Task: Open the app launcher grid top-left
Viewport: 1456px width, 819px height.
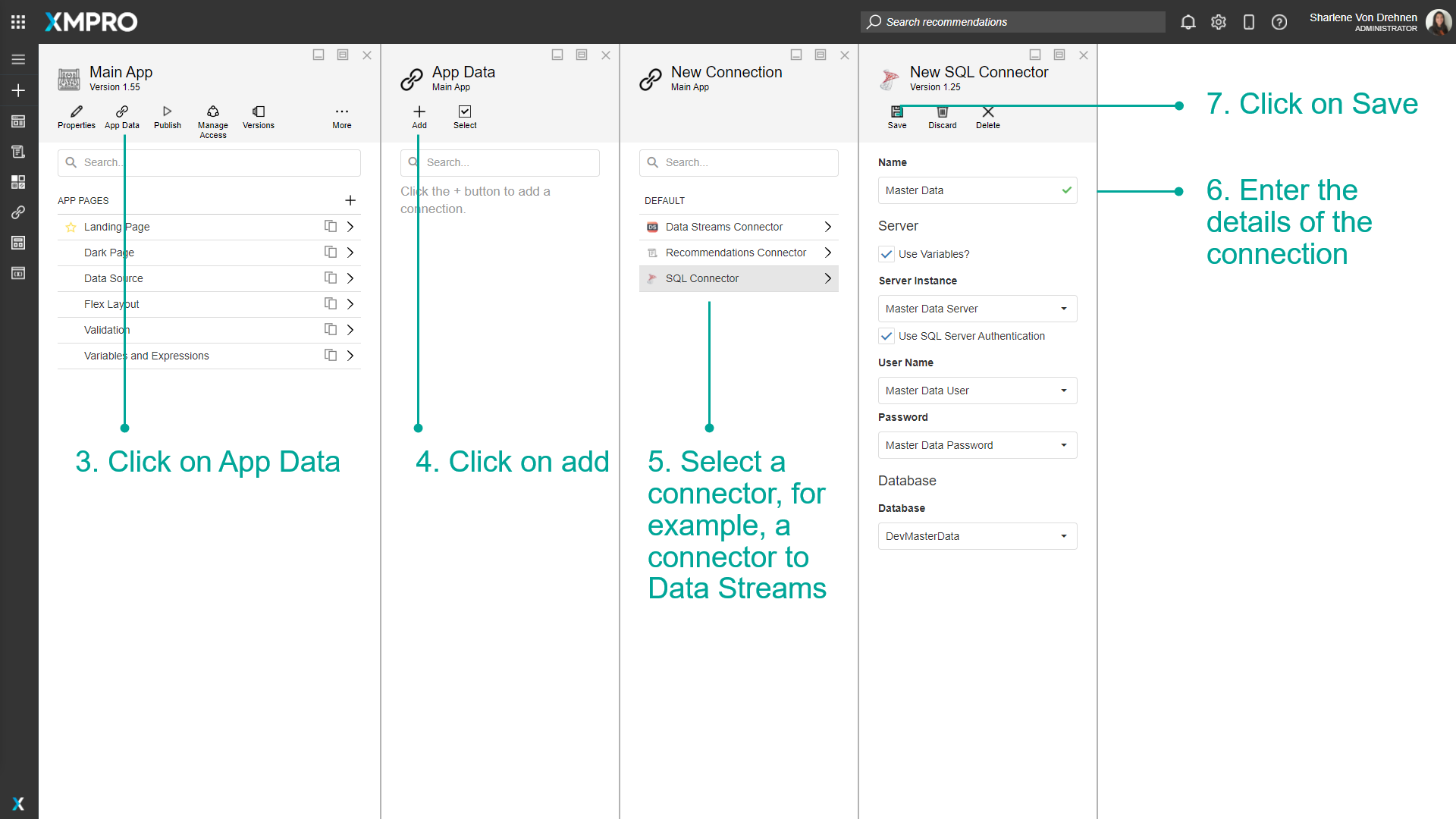Action: click(18, 21)
